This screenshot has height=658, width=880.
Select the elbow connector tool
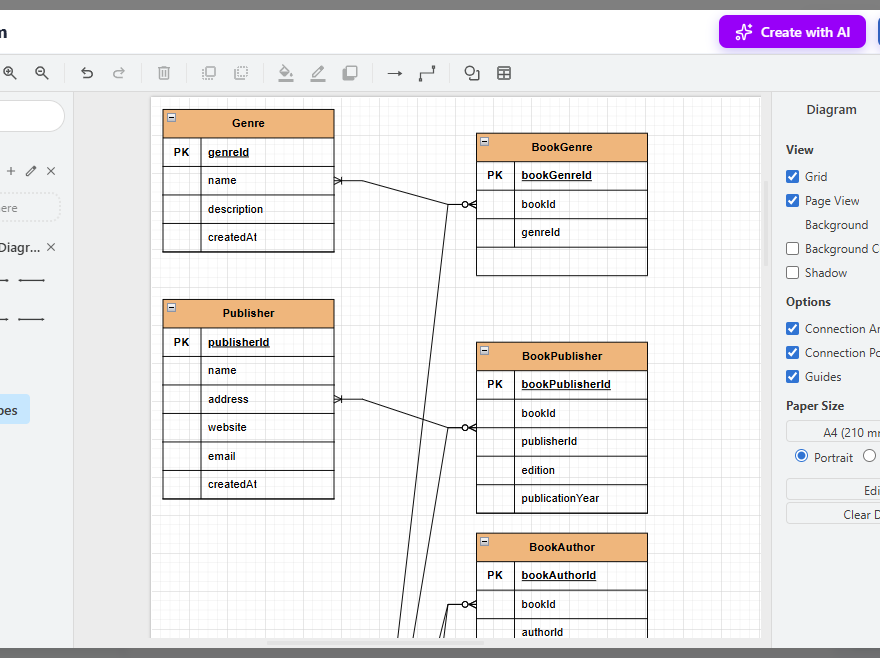(427, 73)
